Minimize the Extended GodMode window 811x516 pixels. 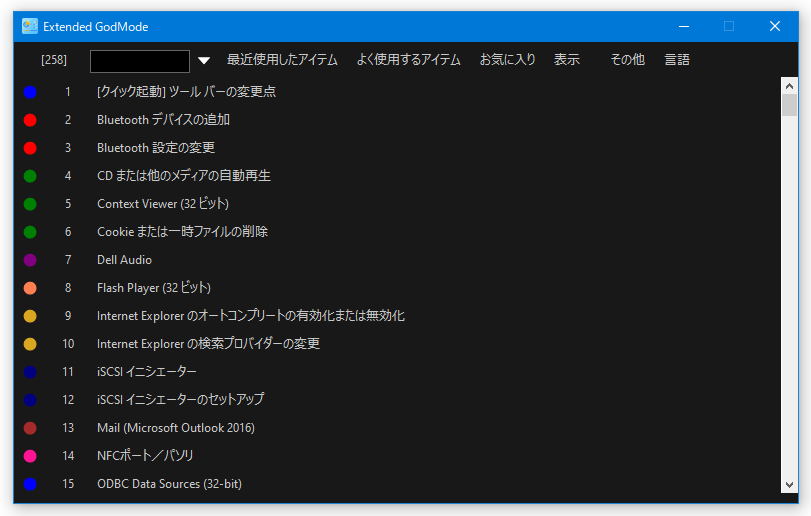(x=684, y=26)
